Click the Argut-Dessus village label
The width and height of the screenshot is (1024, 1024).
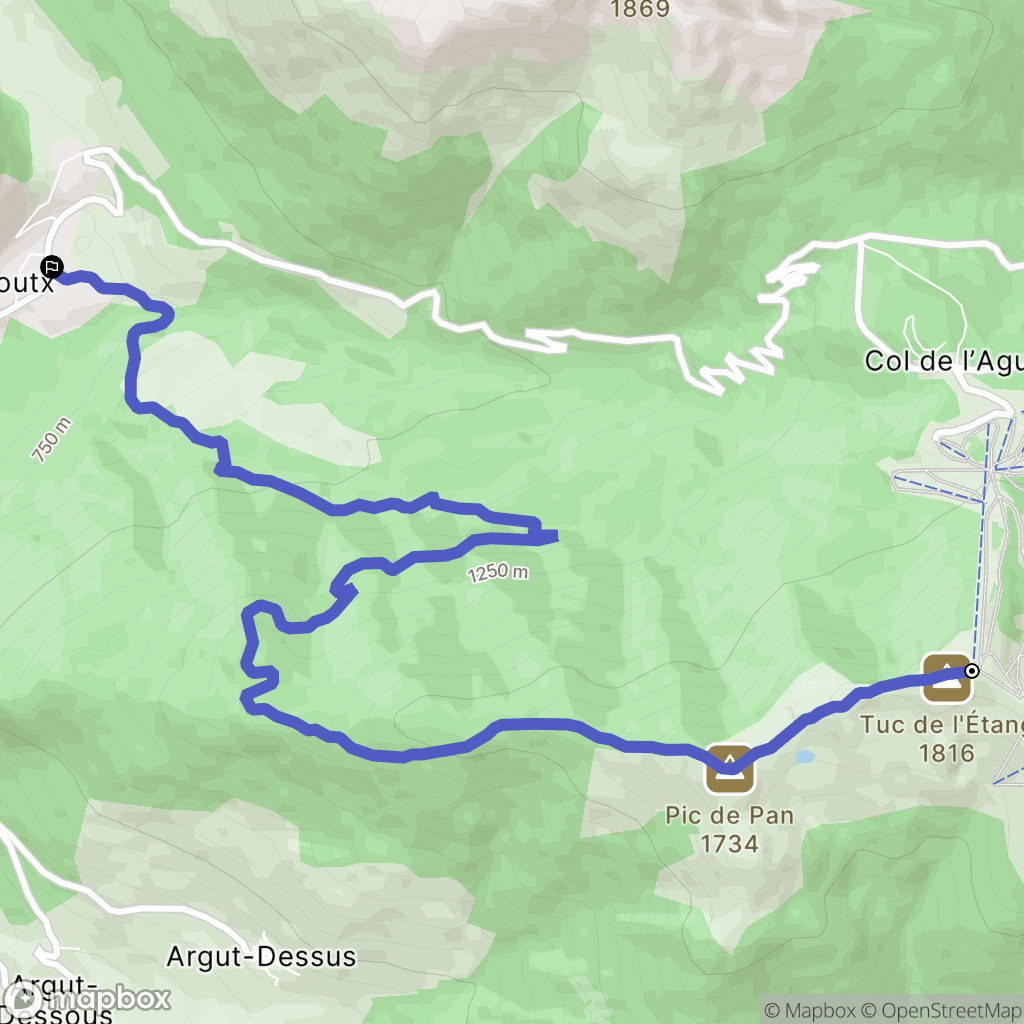tap(261, 957)
